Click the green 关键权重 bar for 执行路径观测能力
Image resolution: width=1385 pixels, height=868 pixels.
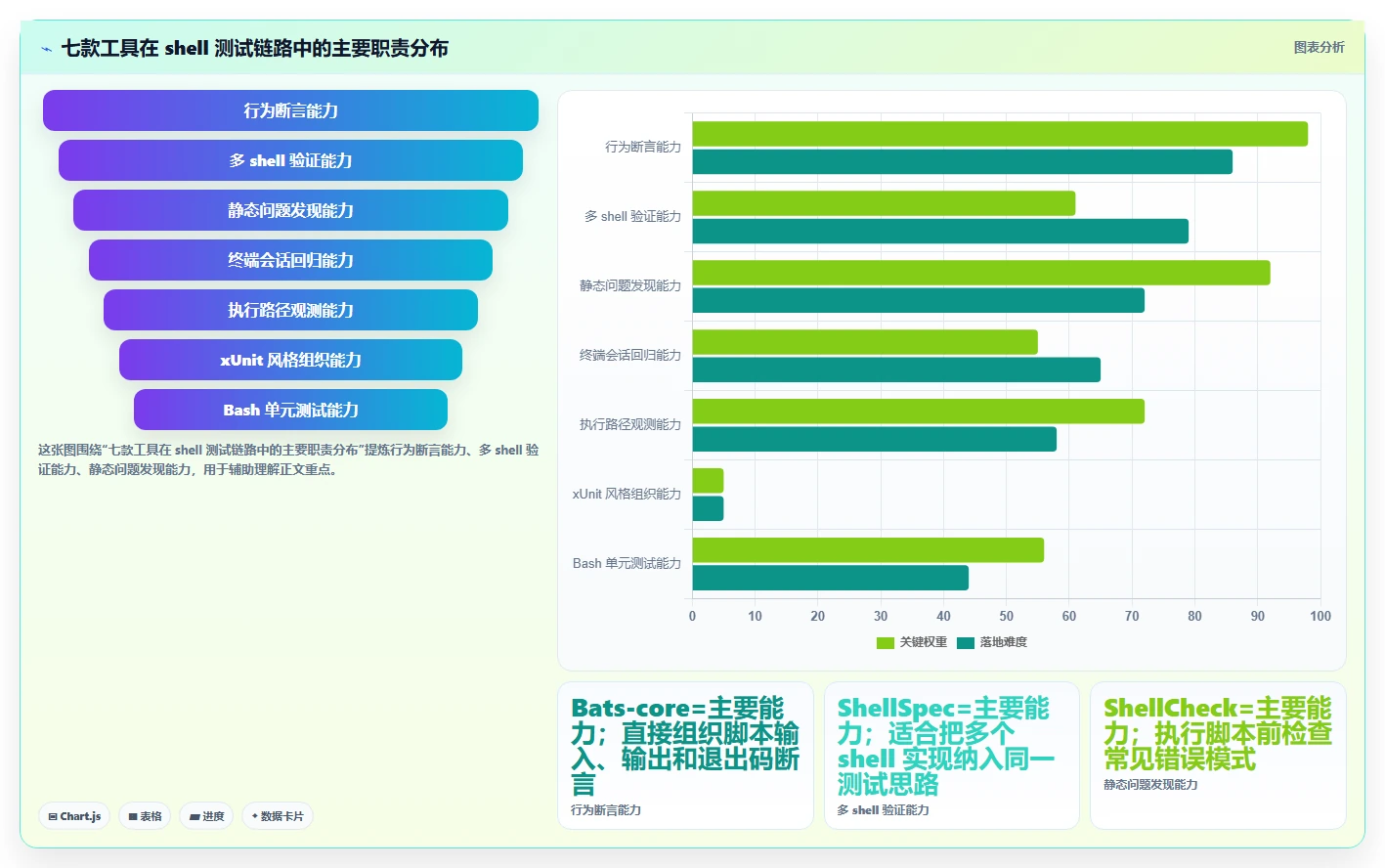point(918,412)
